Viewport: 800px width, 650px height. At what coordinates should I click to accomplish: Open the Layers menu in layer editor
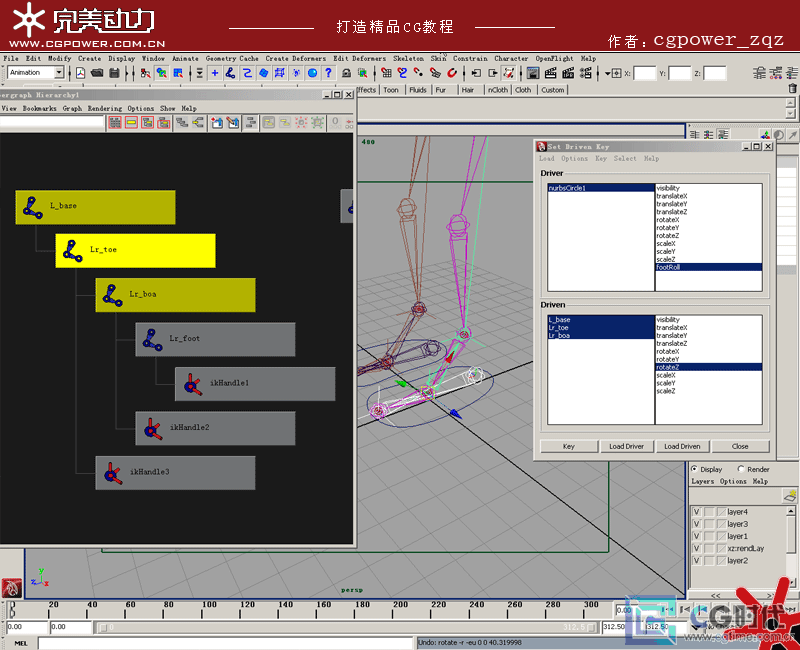coord(703,481)
